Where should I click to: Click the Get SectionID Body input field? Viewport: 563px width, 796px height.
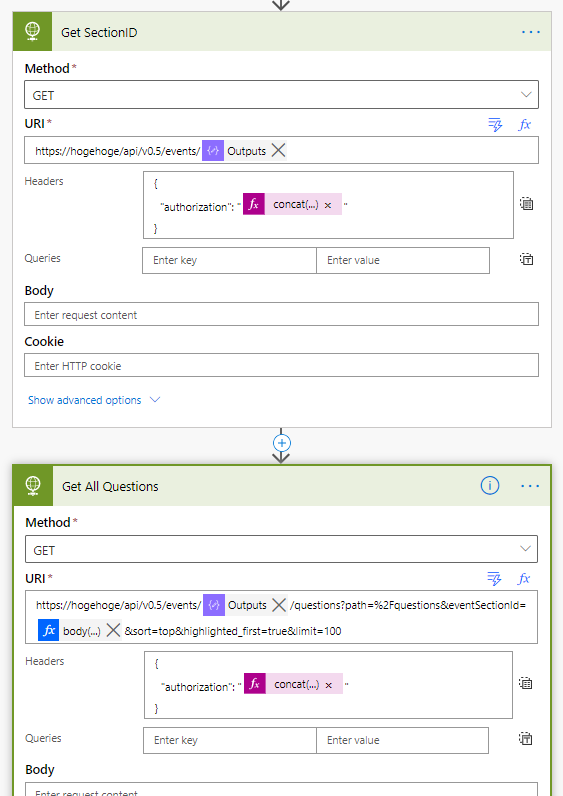281,315
